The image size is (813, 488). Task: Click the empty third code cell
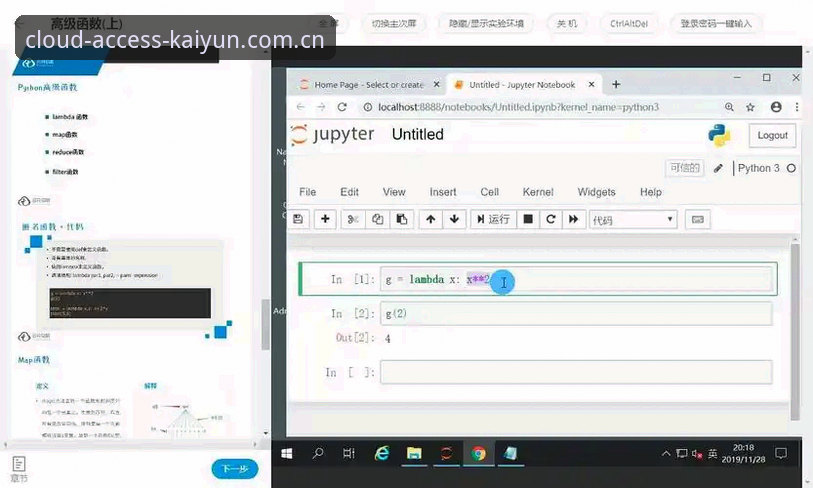(577, 372)
